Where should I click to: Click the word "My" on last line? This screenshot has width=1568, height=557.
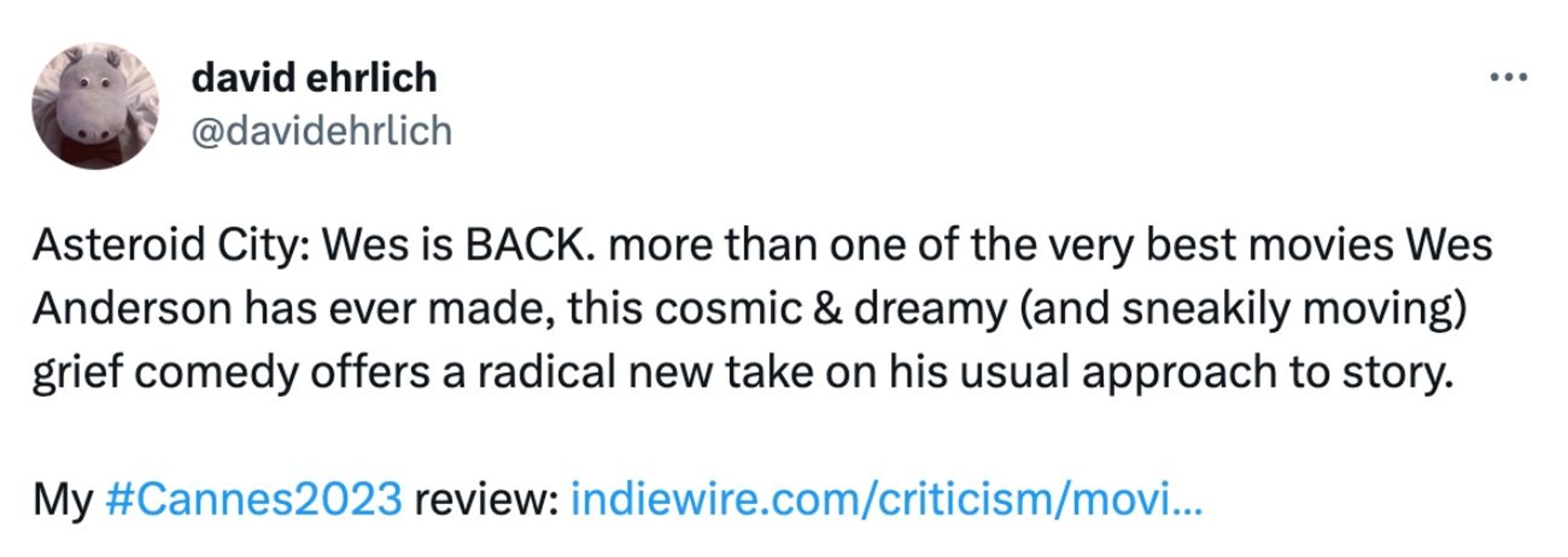pyautogui.click(x=62, y=499)
